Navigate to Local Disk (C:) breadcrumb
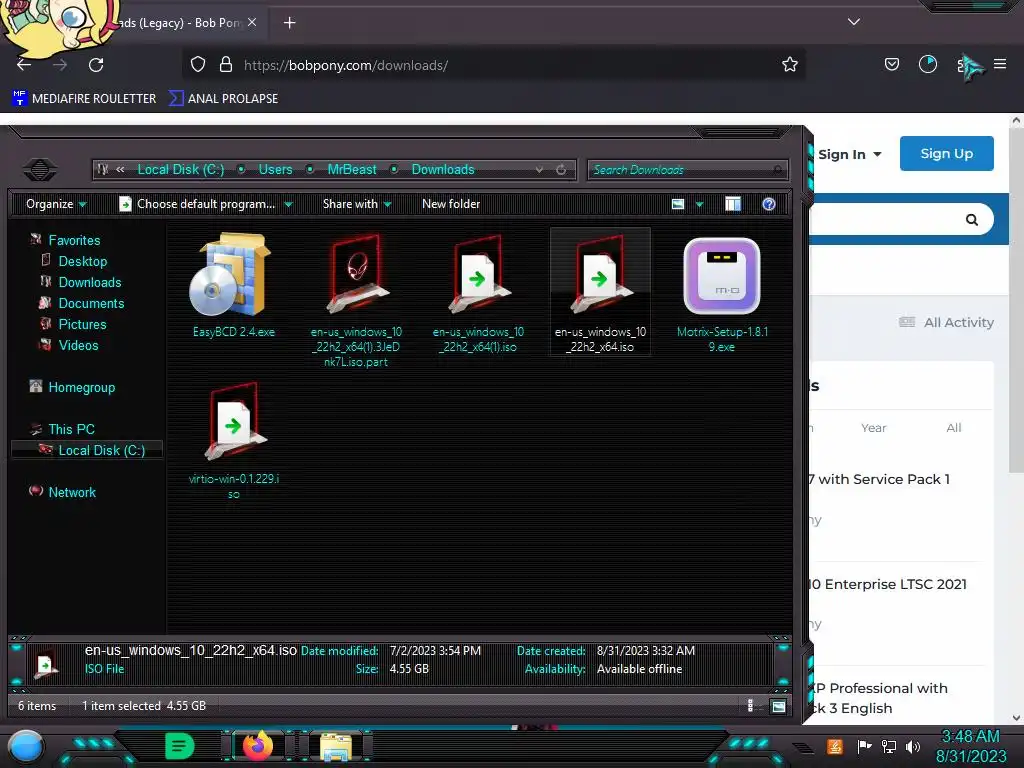This screenshot has width=1024, height=768. pos(180,169)
